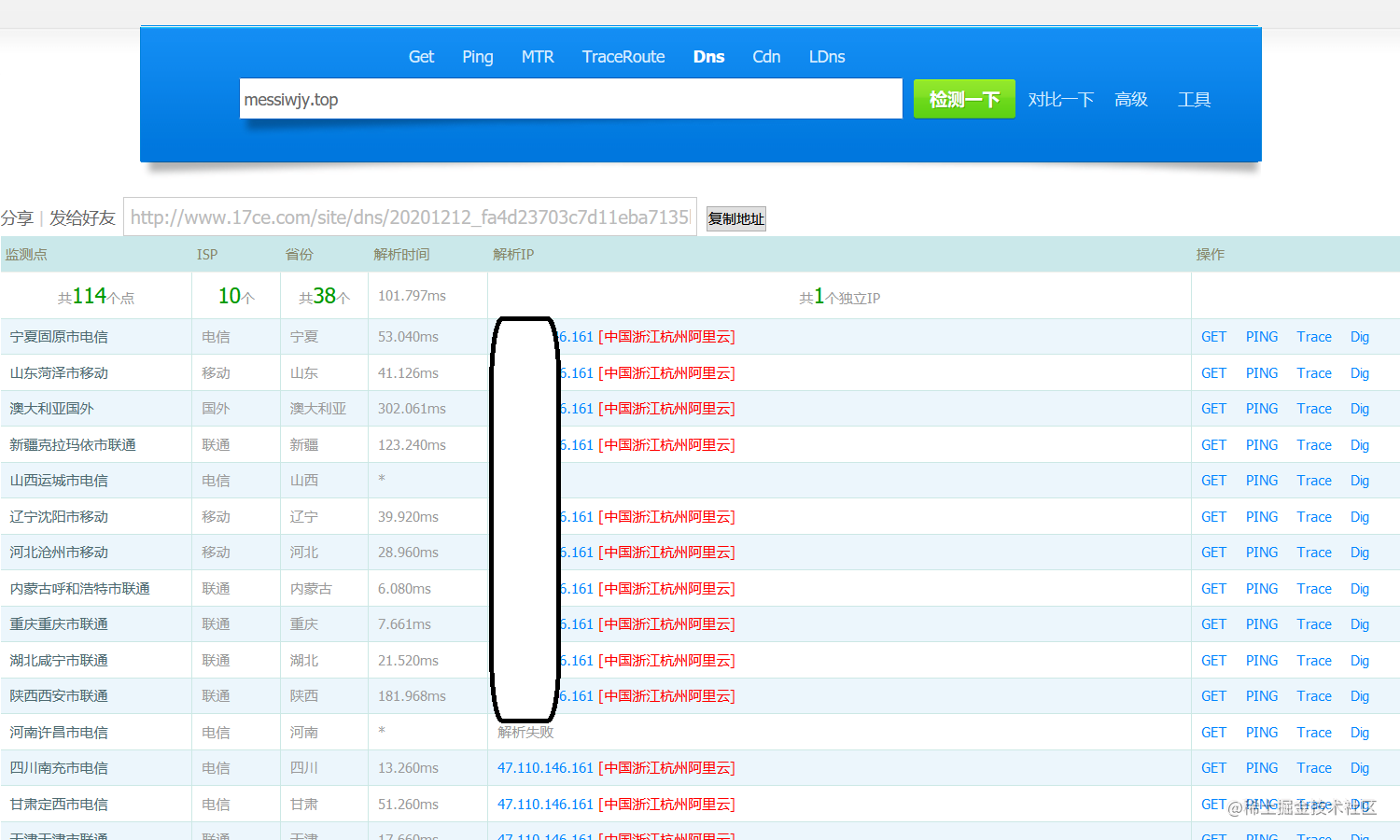Switch to the Get tab
This screenshot has height=840, width=1400.
(421, 57)
